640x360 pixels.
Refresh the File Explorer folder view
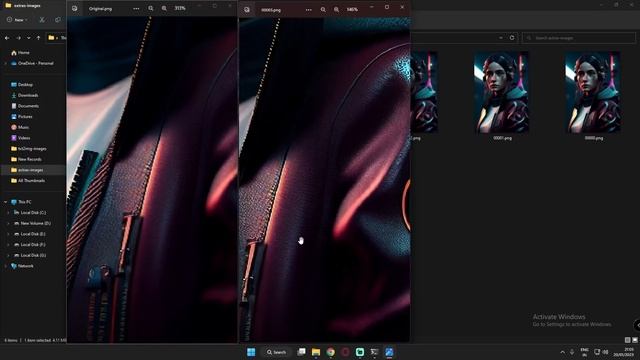pyautogui.click(x=512, y=38)
